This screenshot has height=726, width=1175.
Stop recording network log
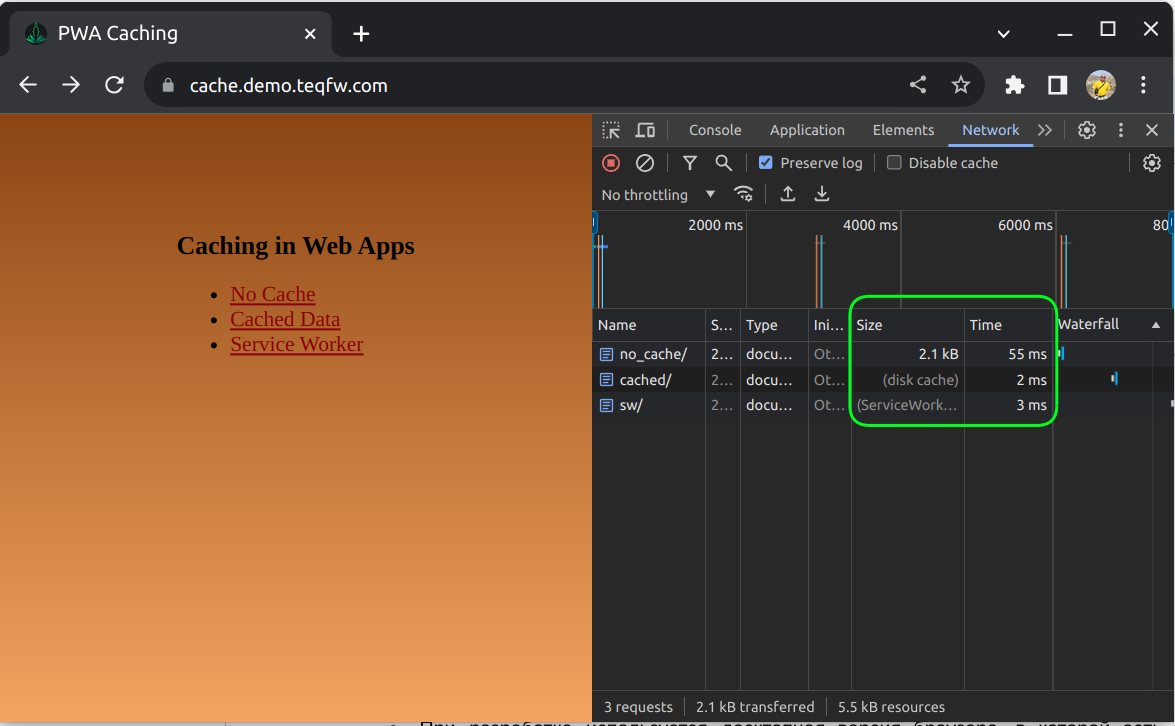point(611,163)
